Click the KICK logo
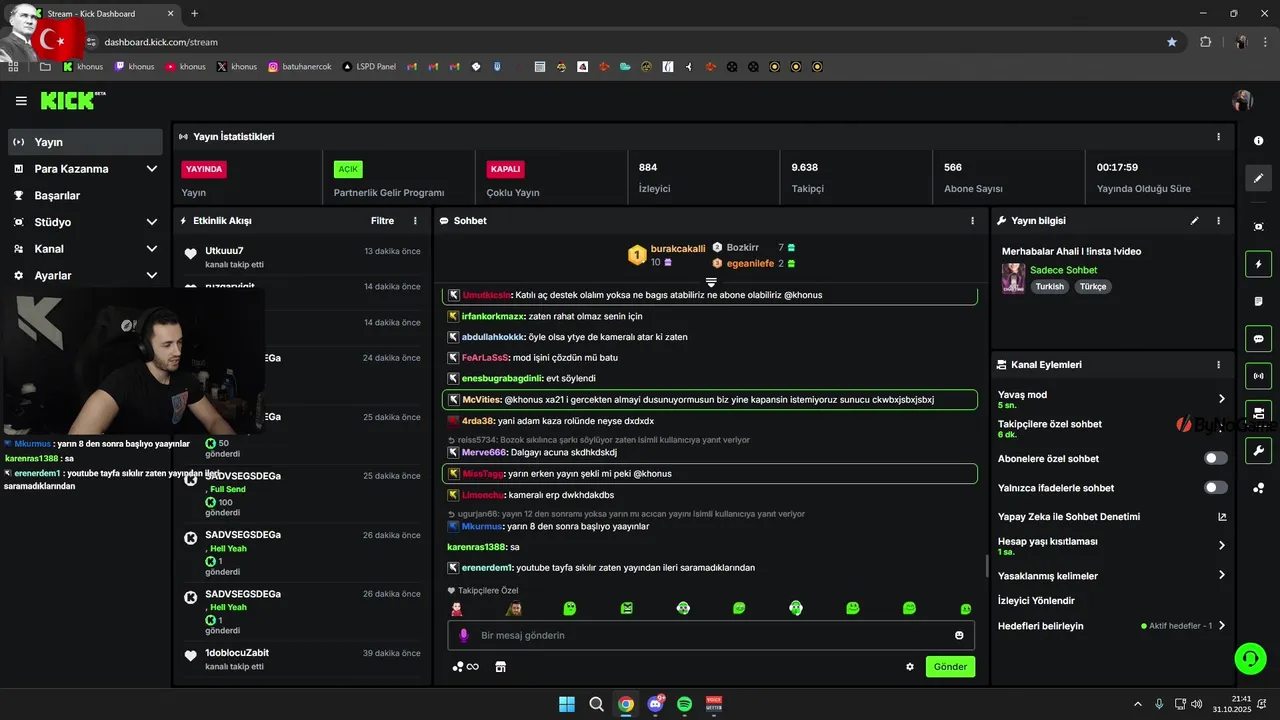The width and height of the screenshot is (1280, 720). click(x=73, y=100)
